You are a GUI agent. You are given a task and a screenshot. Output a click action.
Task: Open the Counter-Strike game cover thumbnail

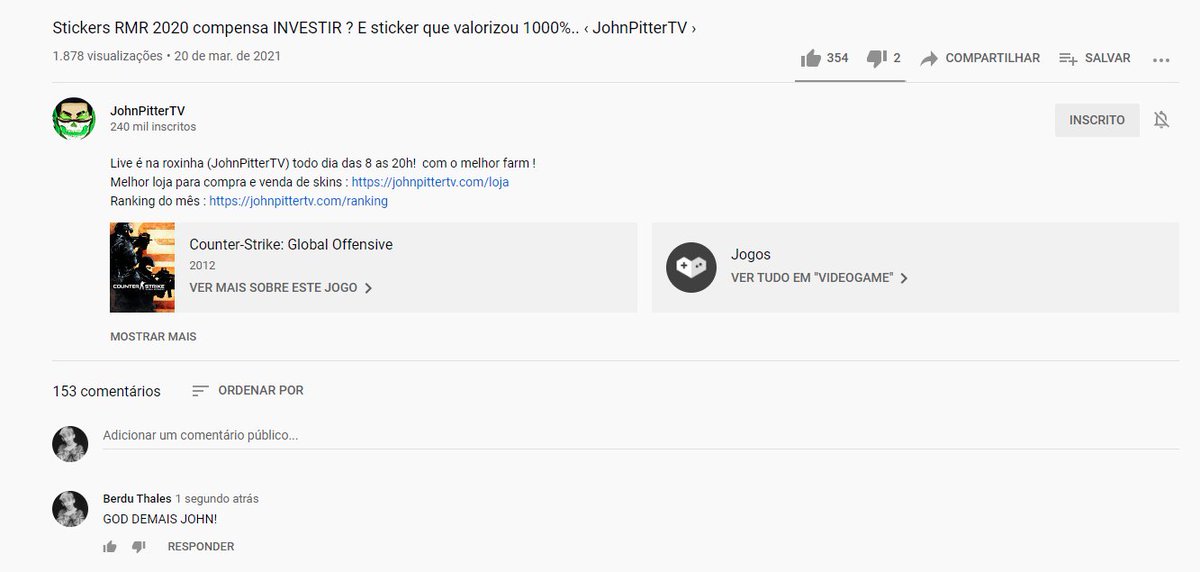click(x=142, y=267)
